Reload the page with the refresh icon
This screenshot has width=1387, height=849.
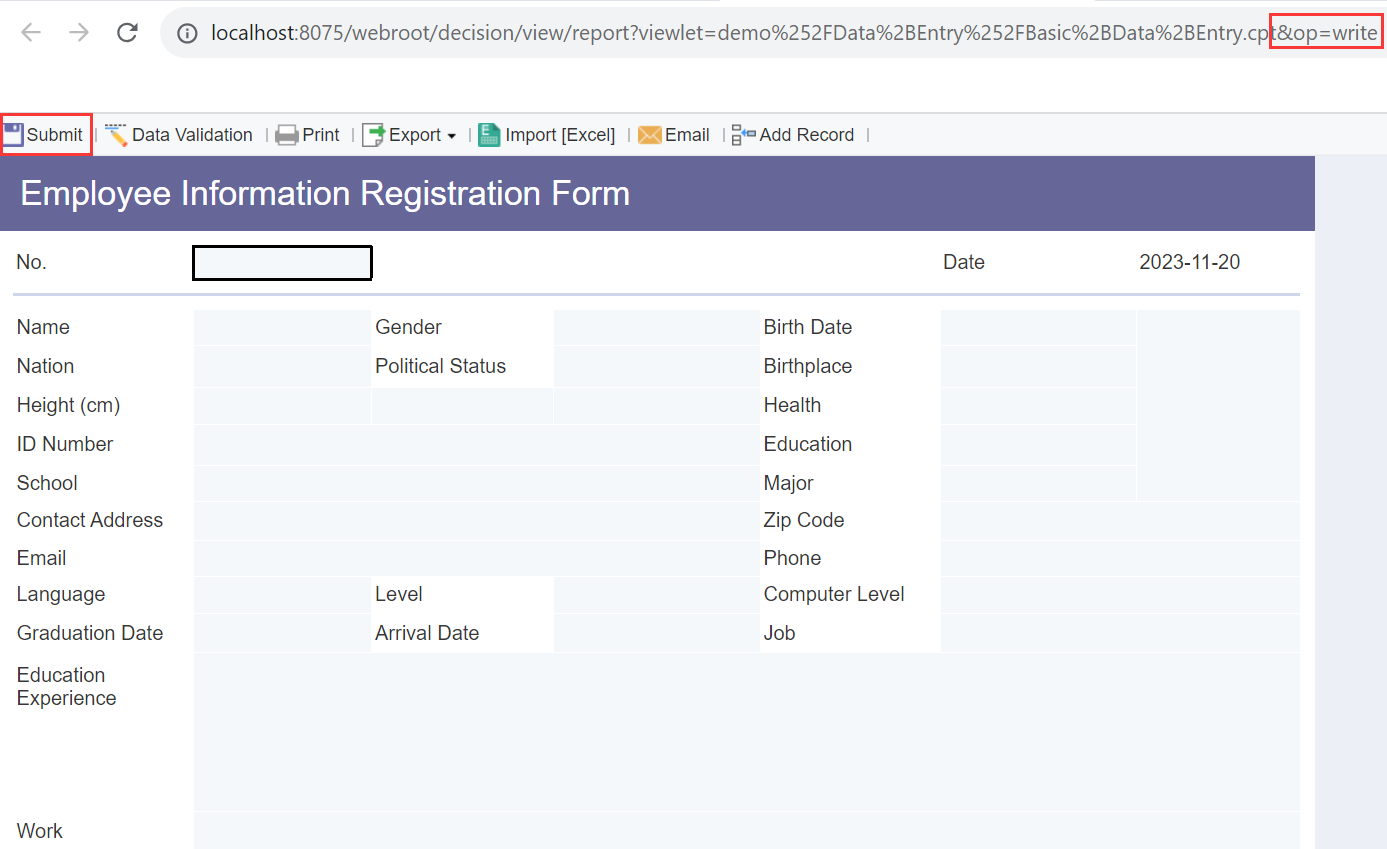click(127, 31)
